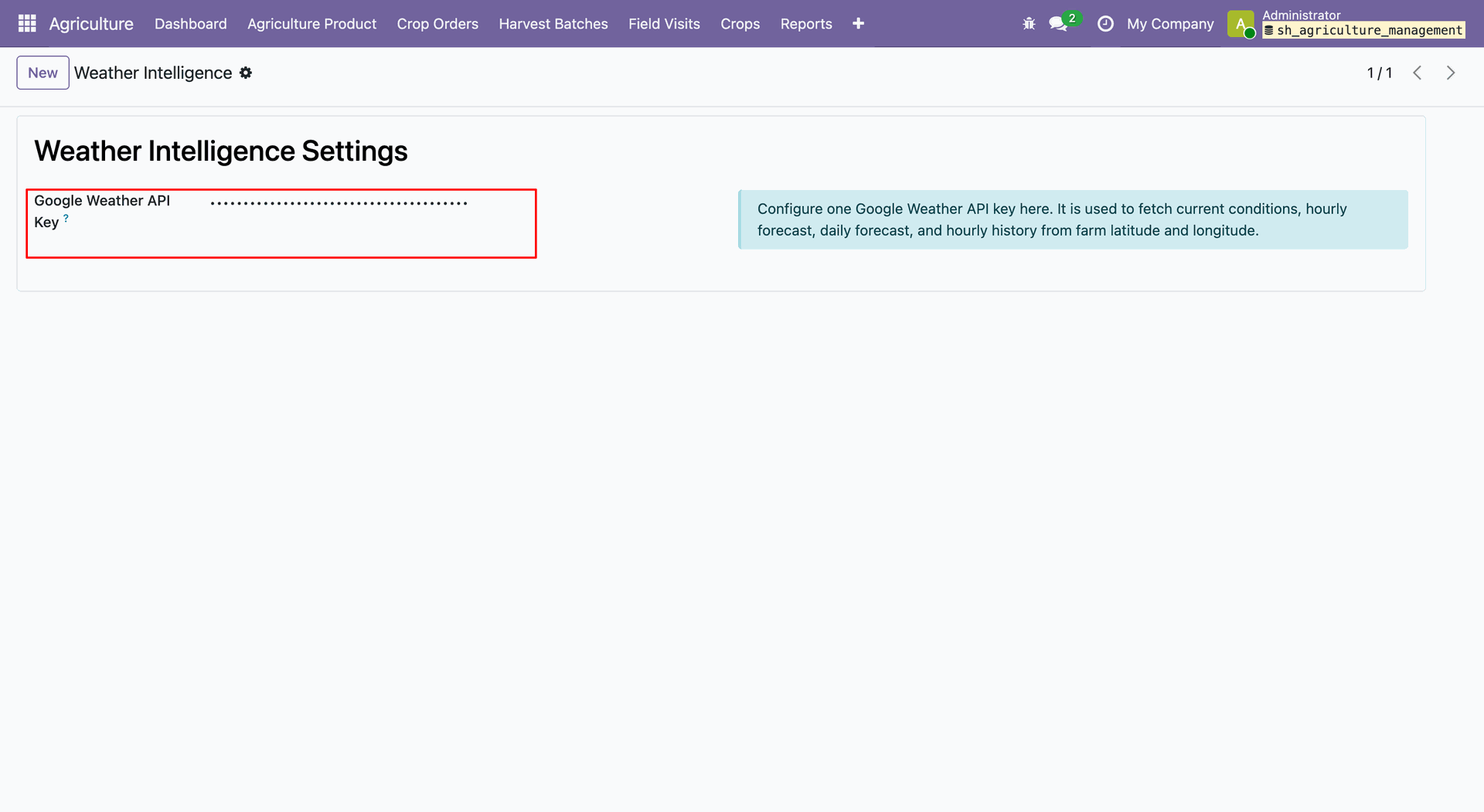Open the conversations chat icon
1484x812 pixels.
click(1058, 24)
